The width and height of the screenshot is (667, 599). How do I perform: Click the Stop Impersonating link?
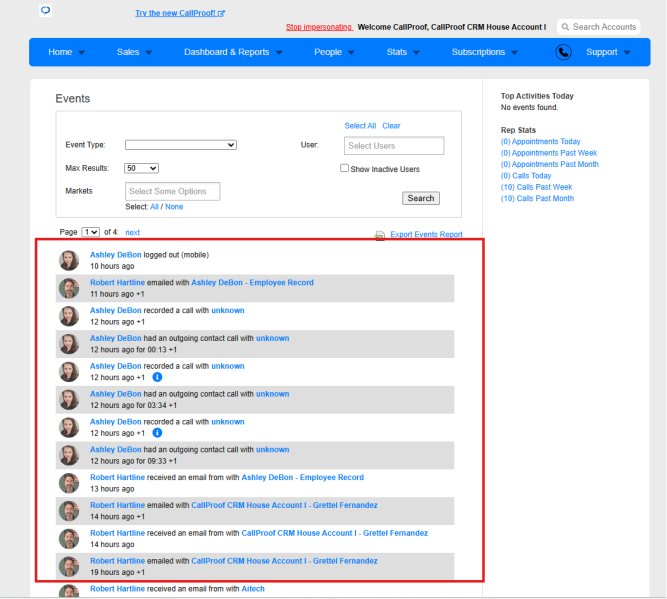pos(319,27)
